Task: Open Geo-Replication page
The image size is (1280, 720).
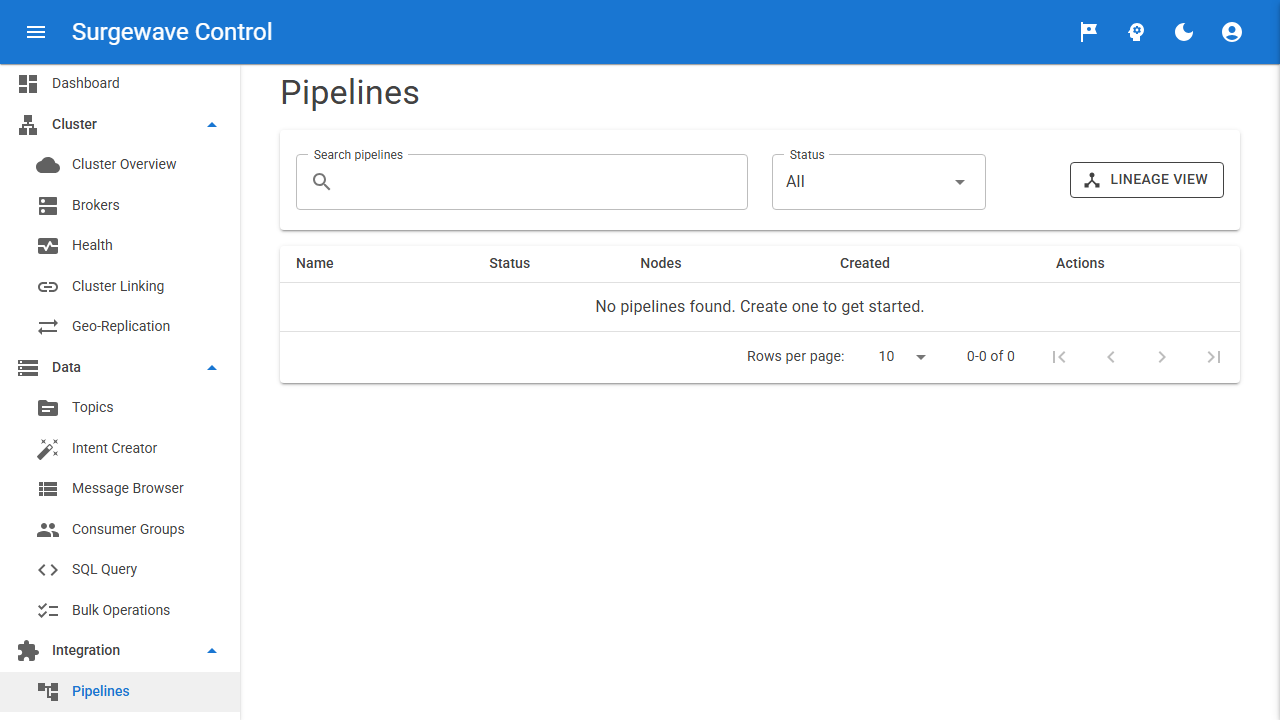Action: [120, 327]
